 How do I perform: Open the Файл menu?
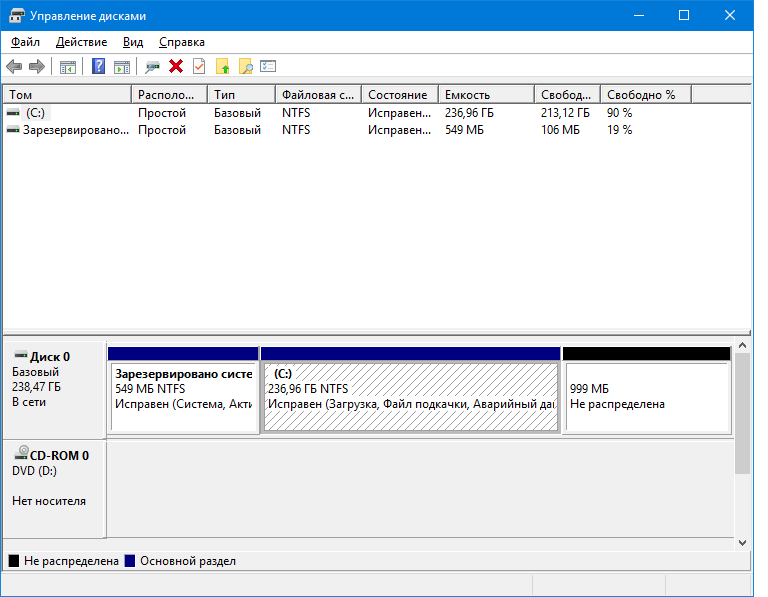(26, 42)
